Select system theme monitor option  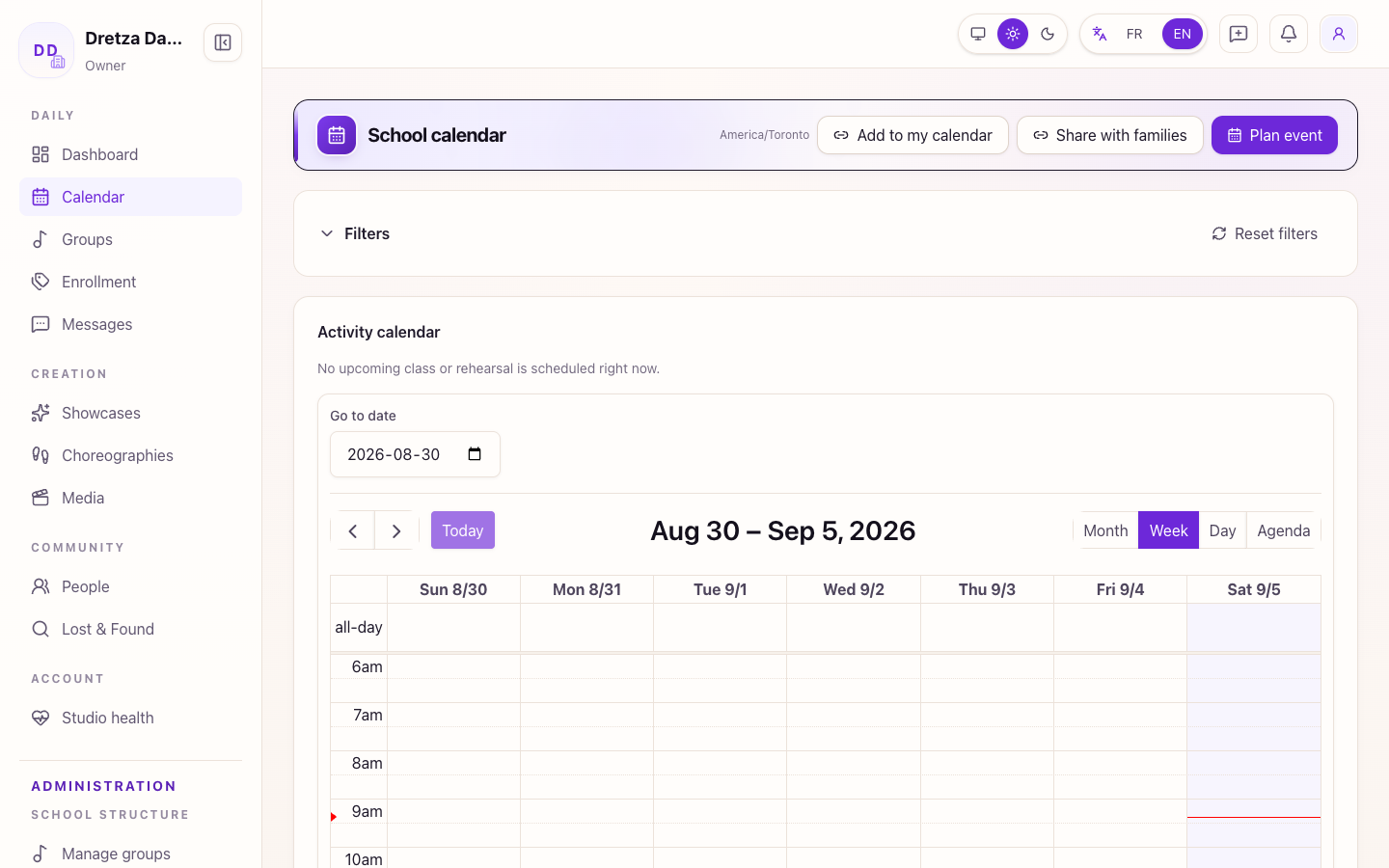coord(978,34)
